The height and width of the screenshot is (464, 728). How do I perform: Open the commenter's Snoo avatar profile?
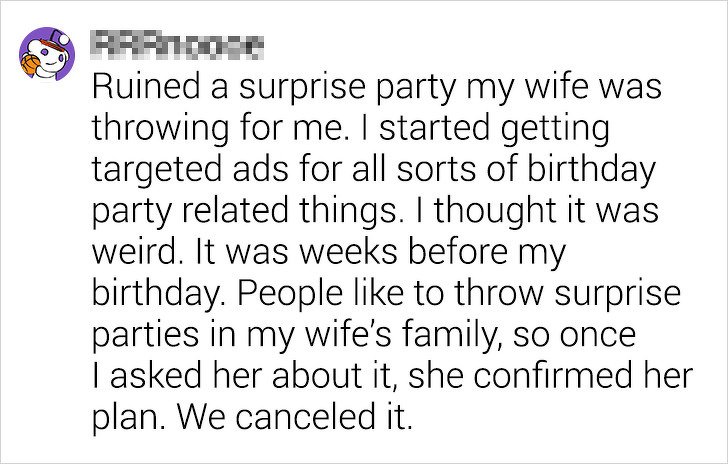46,54
